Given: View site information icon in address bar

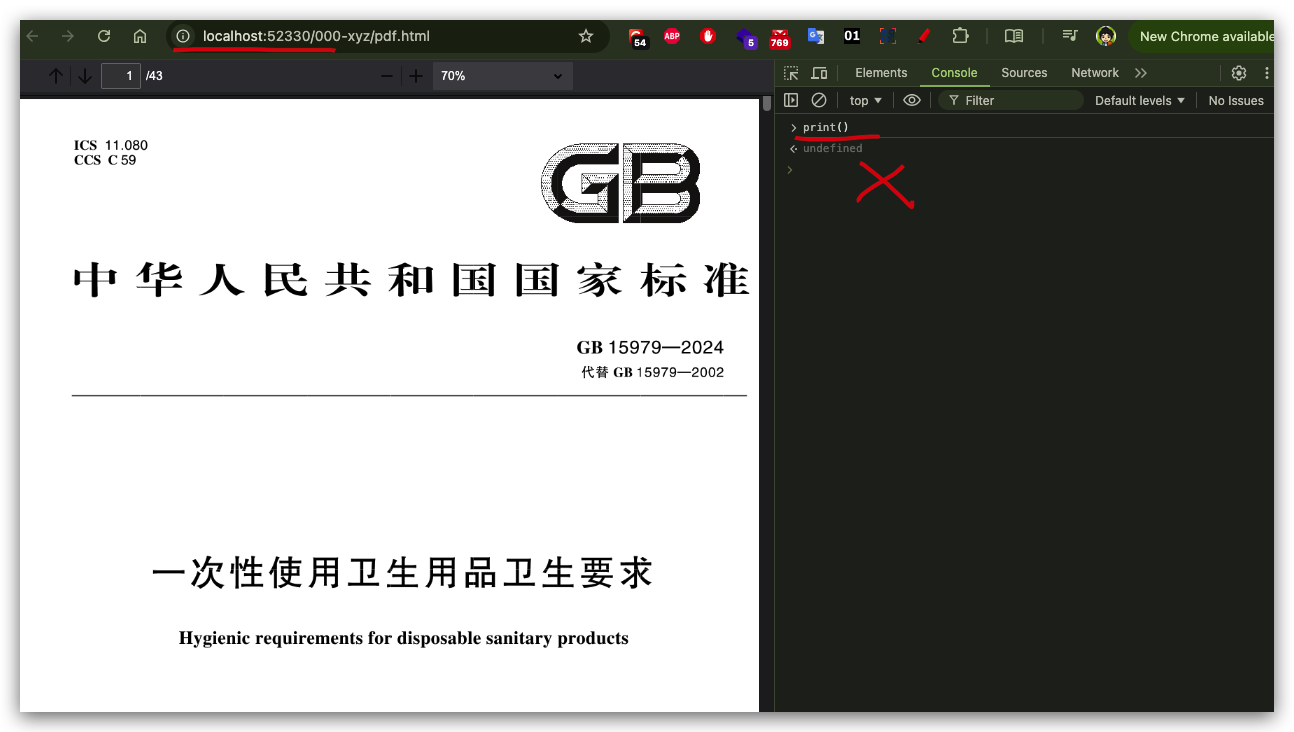Looking at the screenshot, I should 183,36.
